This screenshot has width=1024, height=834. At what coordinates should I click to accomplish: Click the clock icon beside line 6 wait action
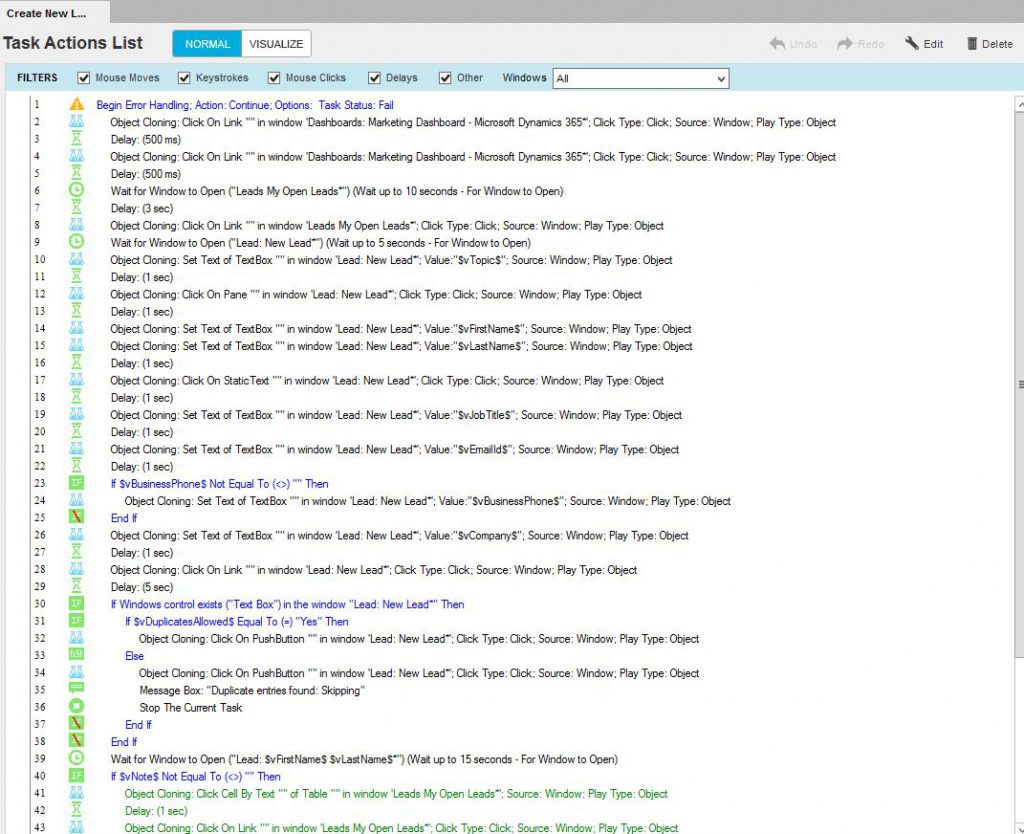pyautogui.click(x=76, y=191)
